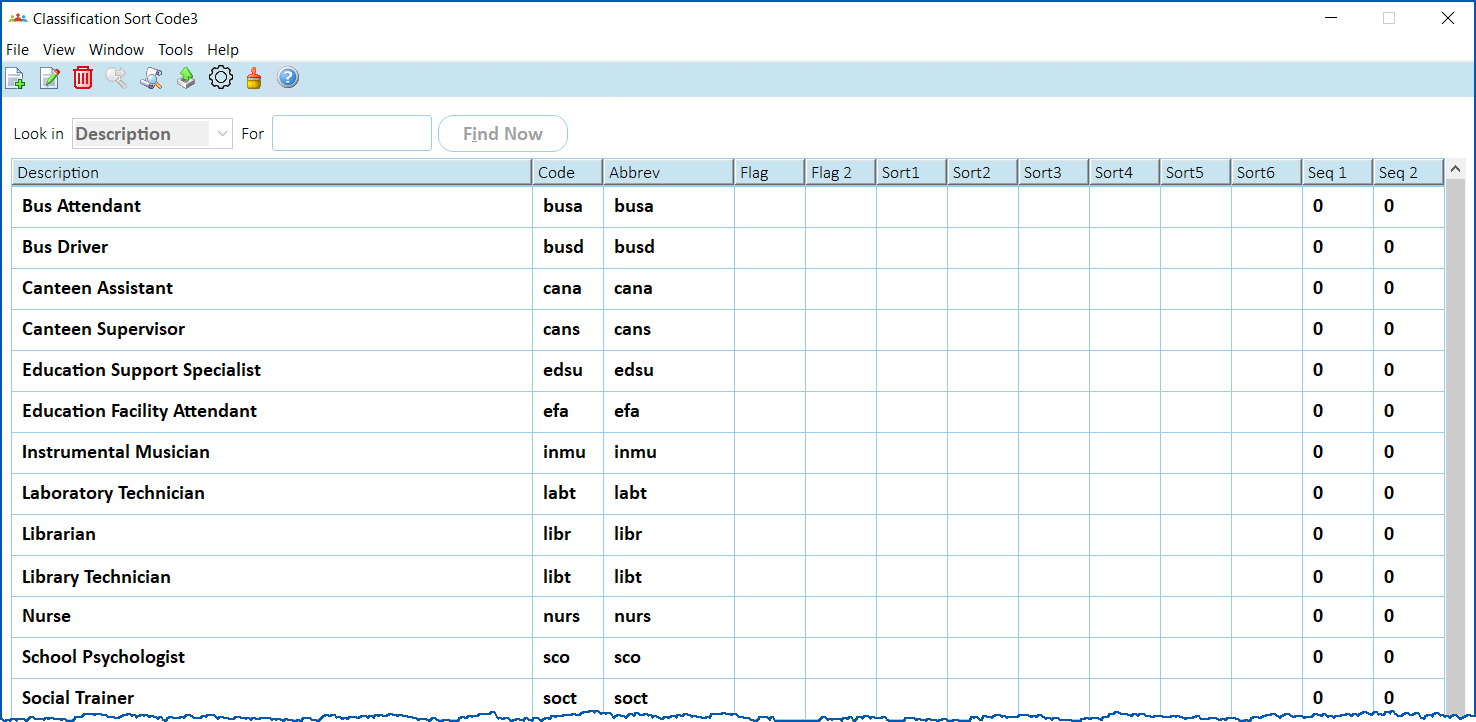Viewport: 1476px width, 722px height.
Task: Sort by the Description column header
Action: point(271,172)
